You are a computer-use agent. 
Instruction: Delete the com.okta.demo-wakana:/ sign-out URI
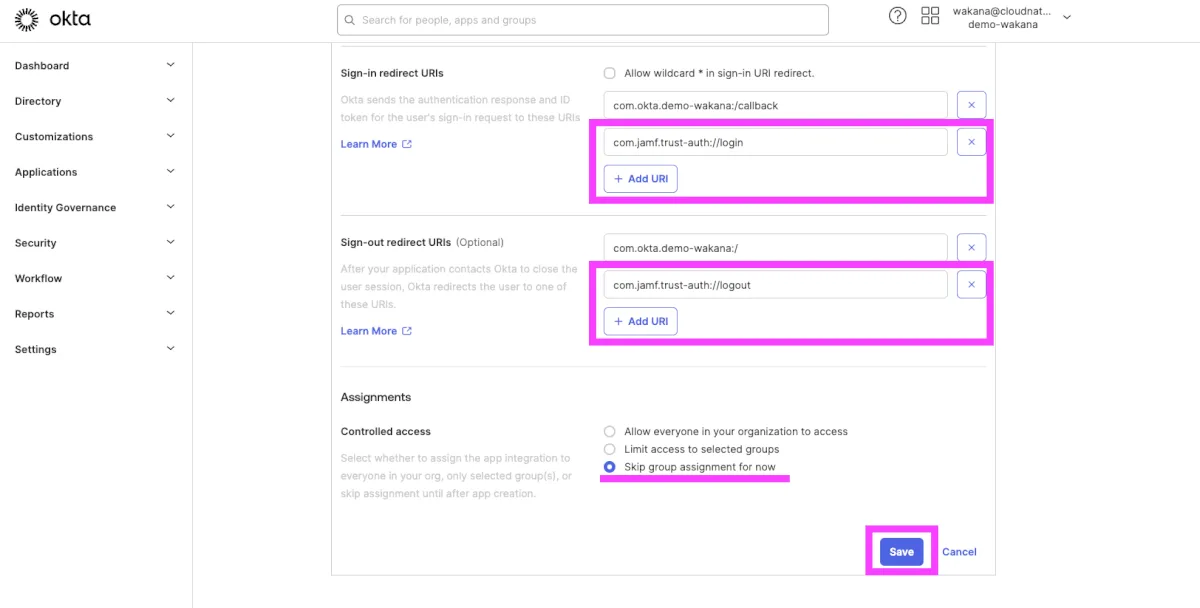point(971,248)
